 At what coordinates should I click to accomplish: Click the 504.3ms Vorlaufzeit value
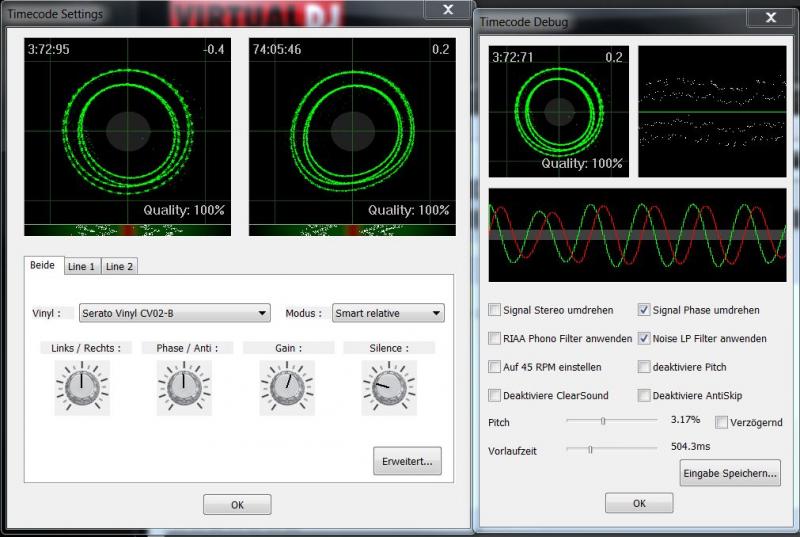690,446
